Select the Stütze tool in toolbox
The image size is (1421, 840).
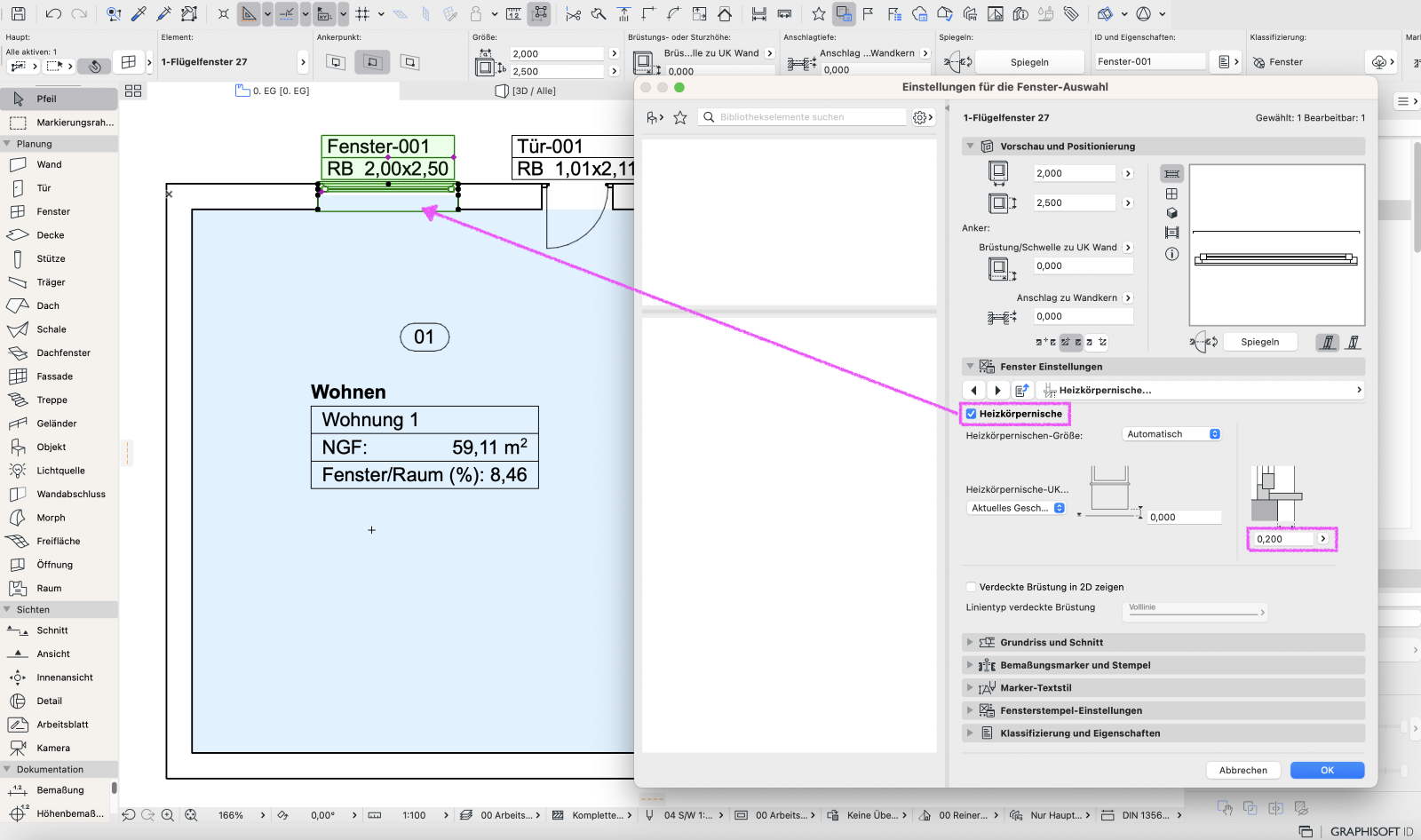coord(59,258)
